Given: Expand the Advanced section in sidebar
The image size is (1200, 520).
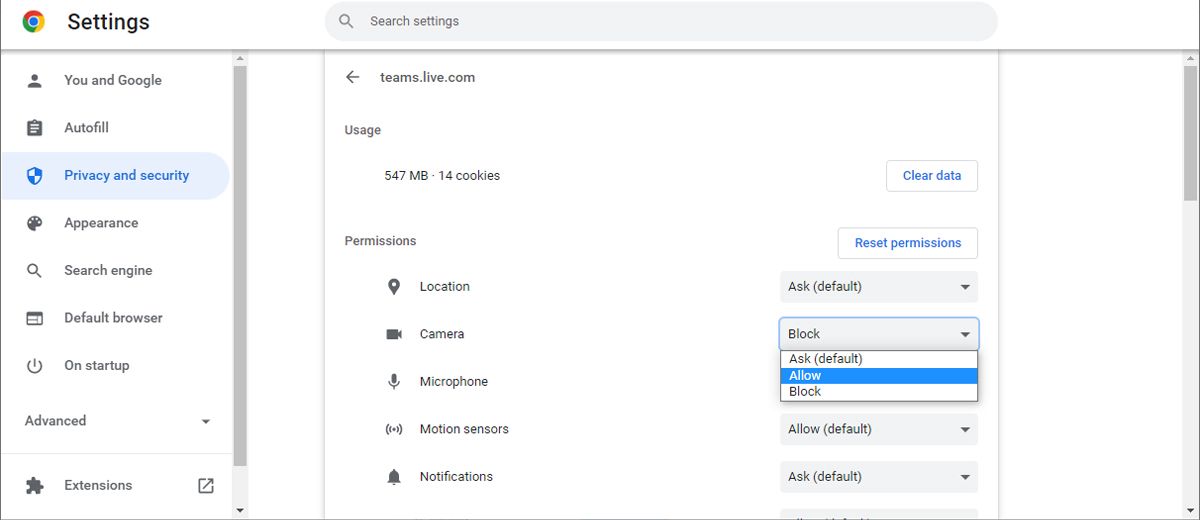Looking at the screenshot, I should (x=117, y=421).
